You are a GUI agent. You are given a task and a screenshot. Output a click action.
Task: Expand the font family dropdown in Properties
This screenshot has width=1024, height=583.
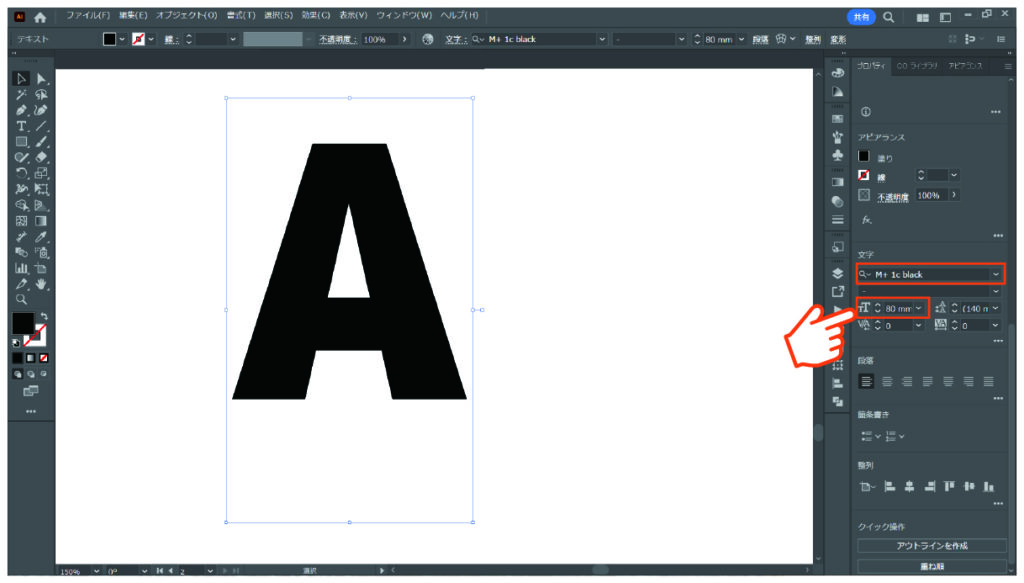pyautogui.click(x=996, y=275)
